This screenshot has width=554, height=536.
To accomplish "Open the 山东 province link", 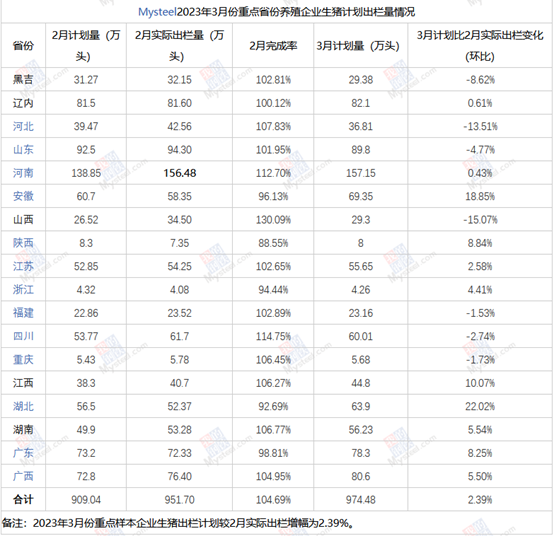I will click(x=23, y=149).
